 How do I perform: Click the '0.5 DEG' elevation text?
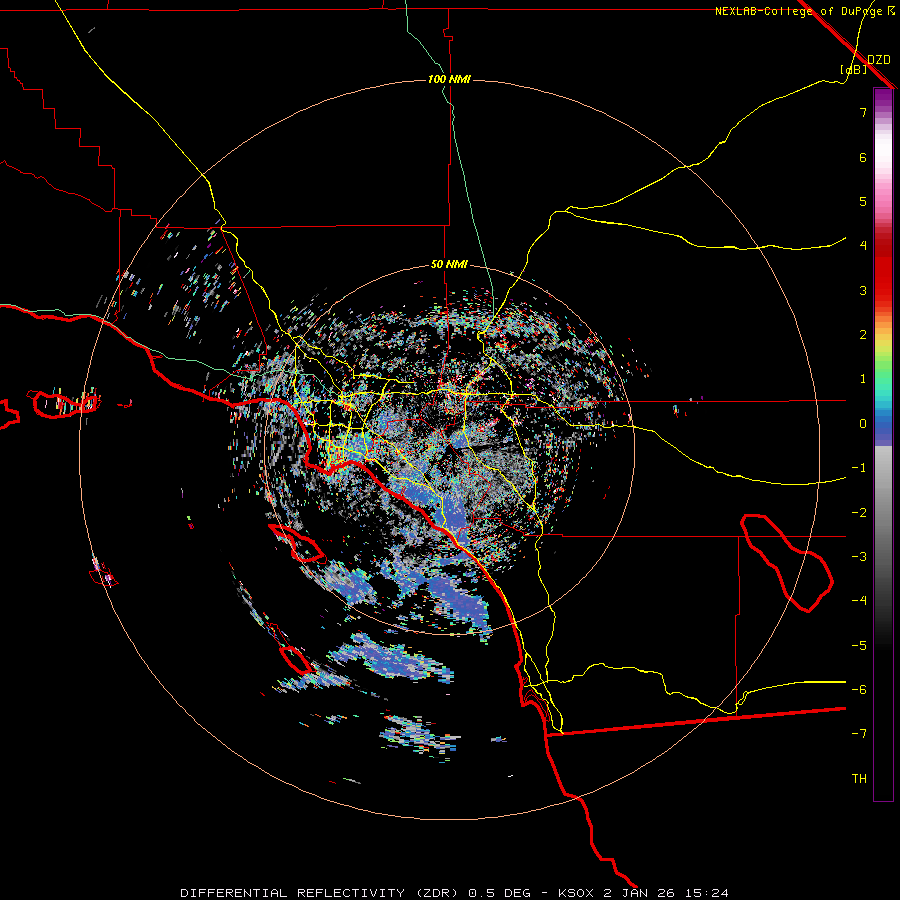[500, 893]
